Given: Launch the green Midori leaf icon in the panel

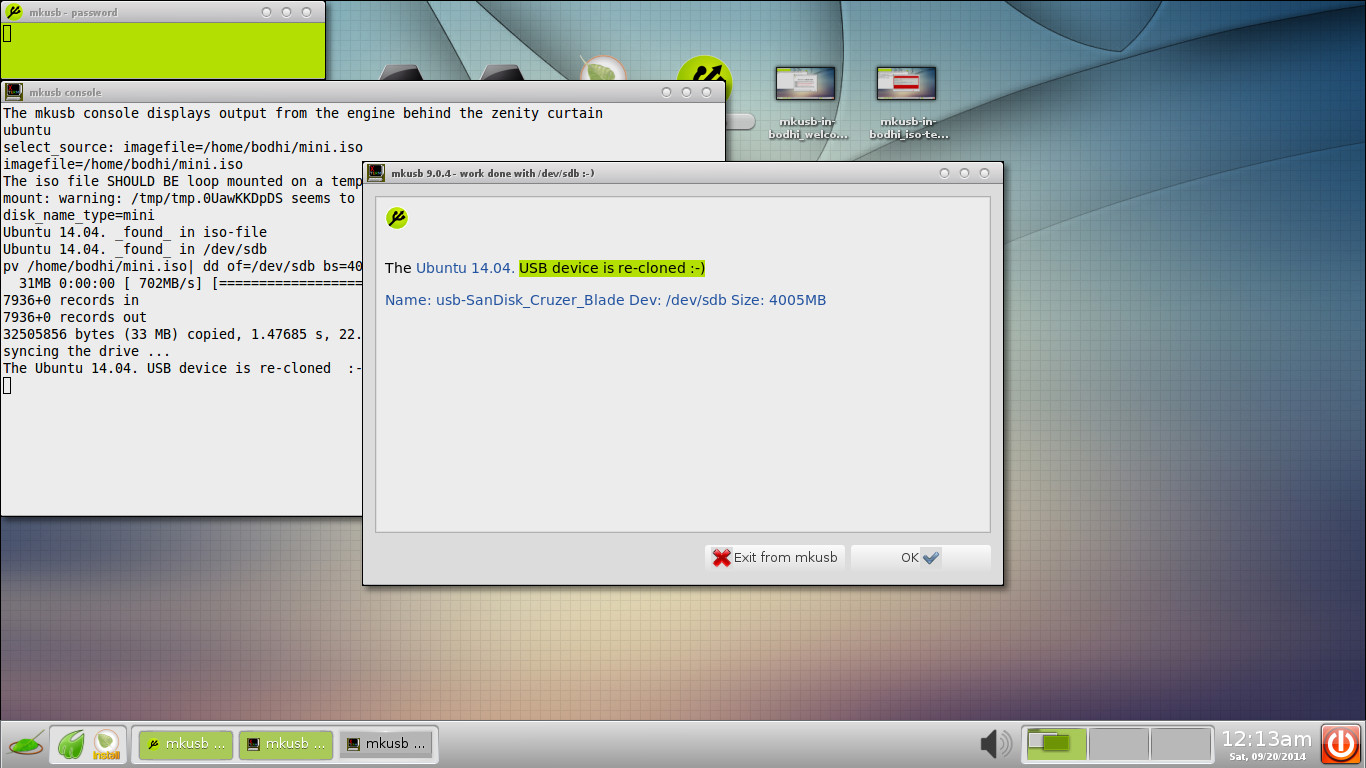Looking at the screenshot, I should (x=71, y=744).
